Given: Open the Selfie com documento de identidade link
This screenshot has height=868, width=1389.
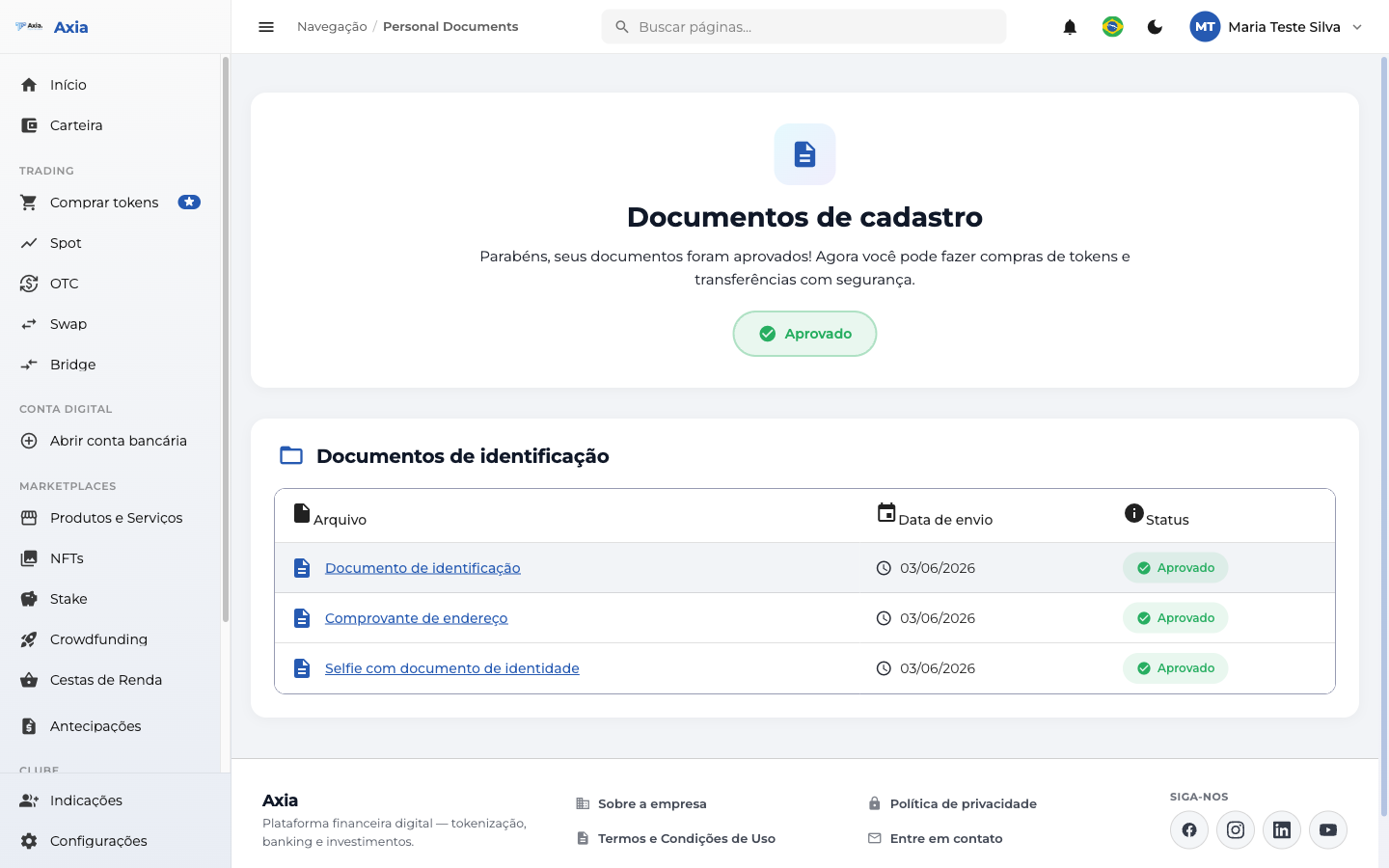Looking at the screenshot, I should (x=452, y=668).
